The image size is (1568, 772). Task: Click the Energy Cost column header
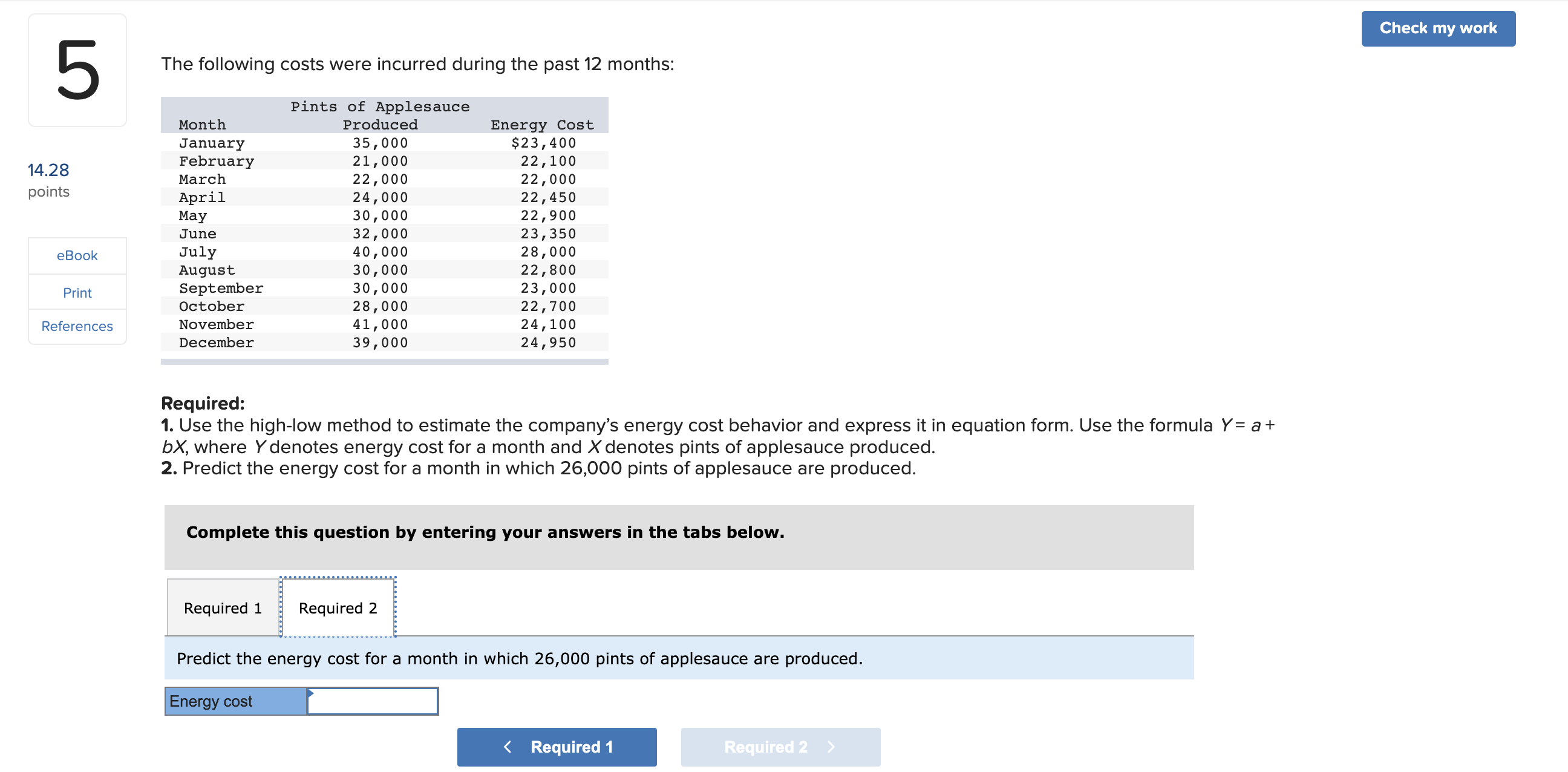tap(542, 125)
